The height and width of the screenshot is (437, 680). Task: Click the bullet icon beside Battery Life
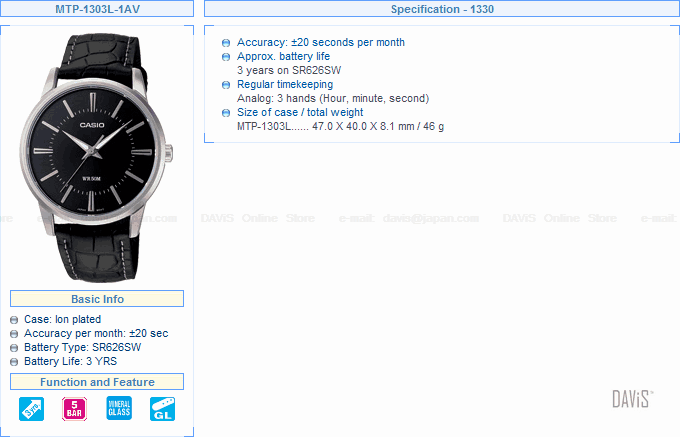click(14, 362)
